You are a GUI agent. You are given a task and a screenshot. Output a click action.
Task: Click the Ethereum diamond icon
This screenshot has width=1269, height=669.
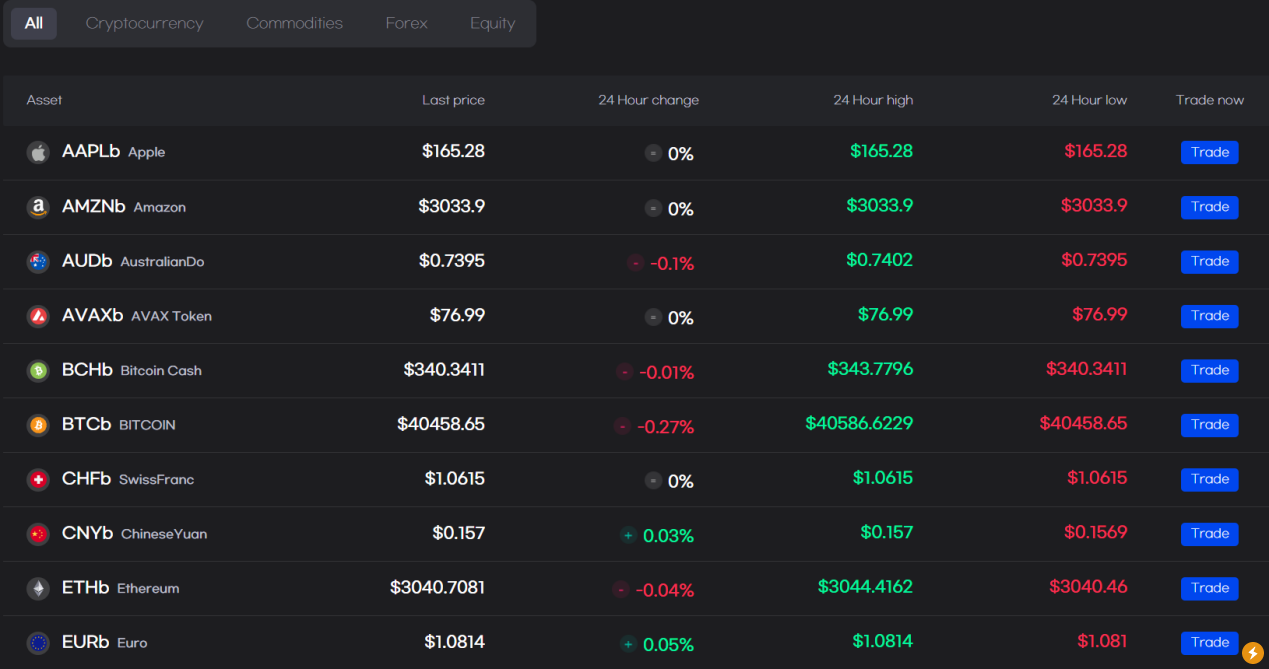[38, 588]
